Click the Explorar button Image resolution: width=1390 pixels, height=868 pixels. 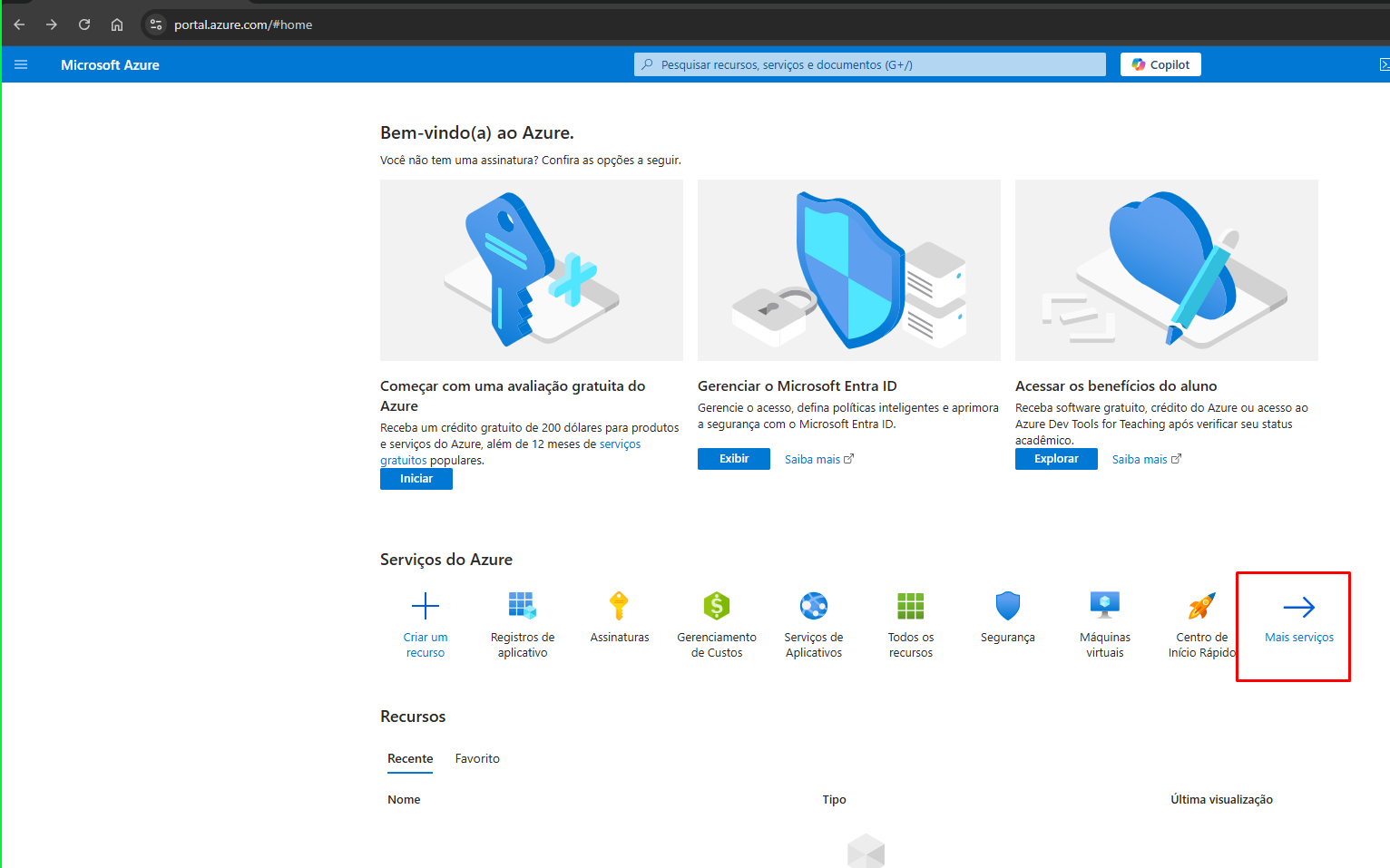pyautogui.click(x=1056, y=459)
